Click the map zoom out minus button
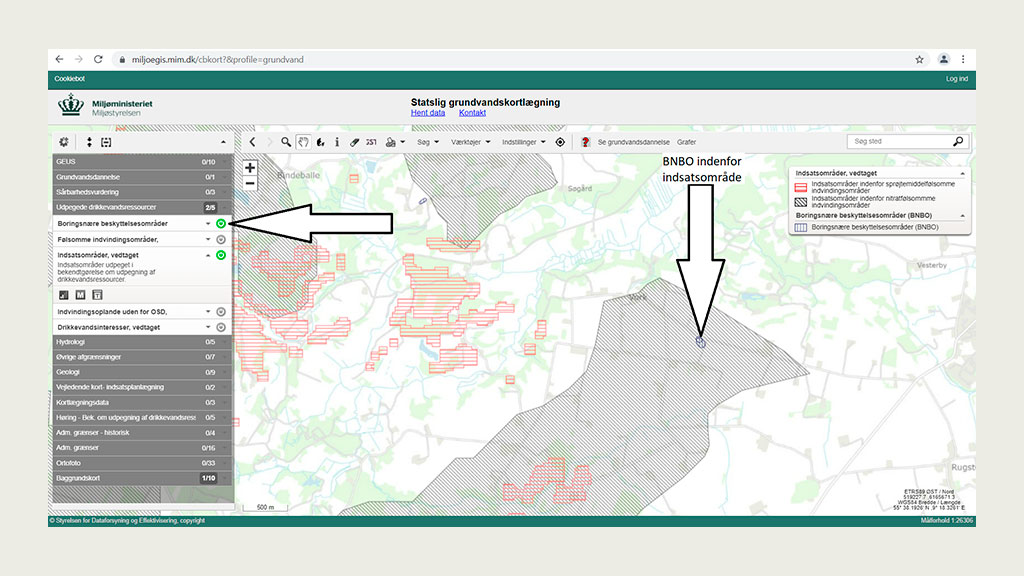Viewport: 1024px width, 576px height. point(250,183)
